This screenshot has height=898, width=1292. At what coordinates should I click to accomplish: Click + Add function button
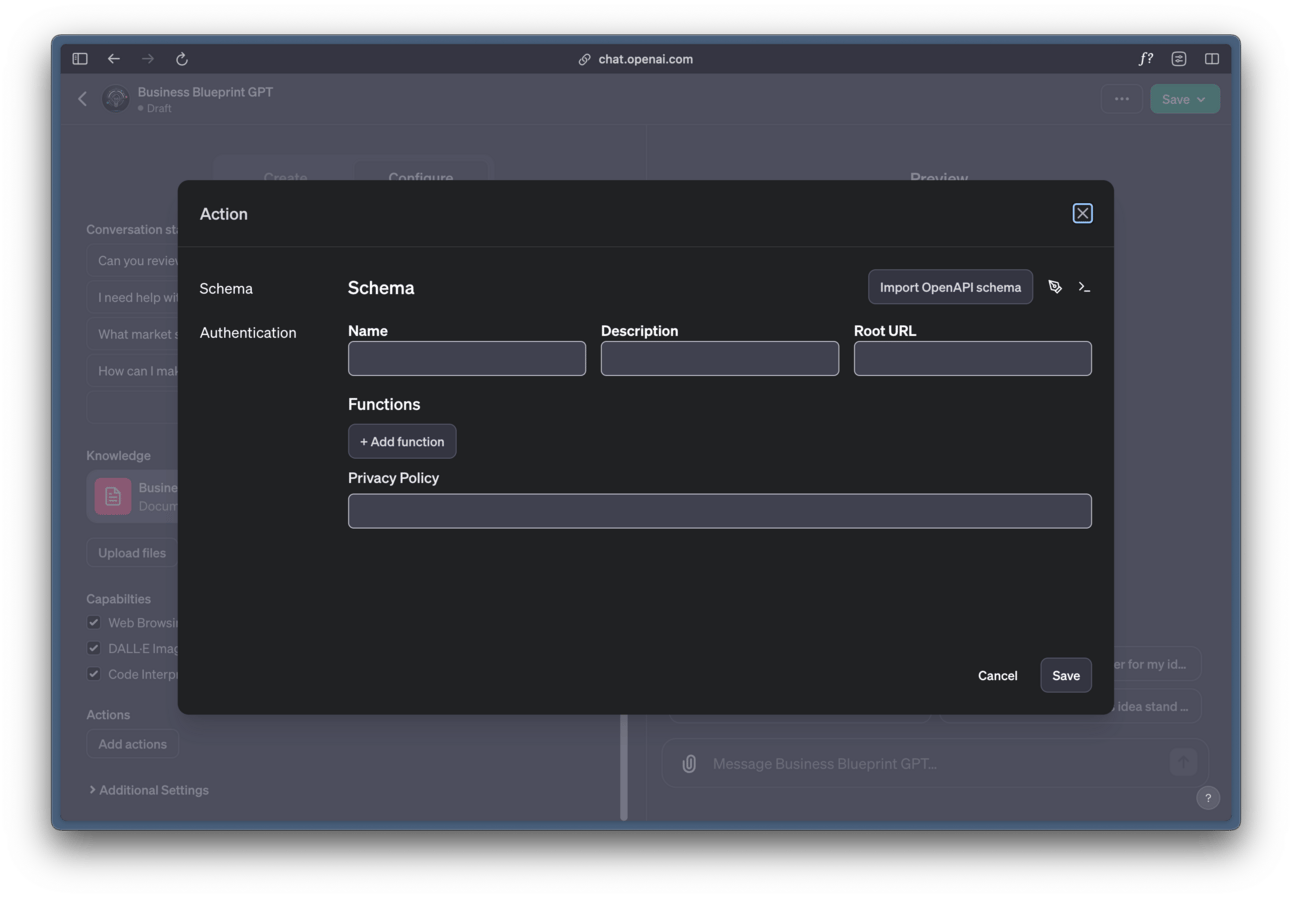coord(402,441)
